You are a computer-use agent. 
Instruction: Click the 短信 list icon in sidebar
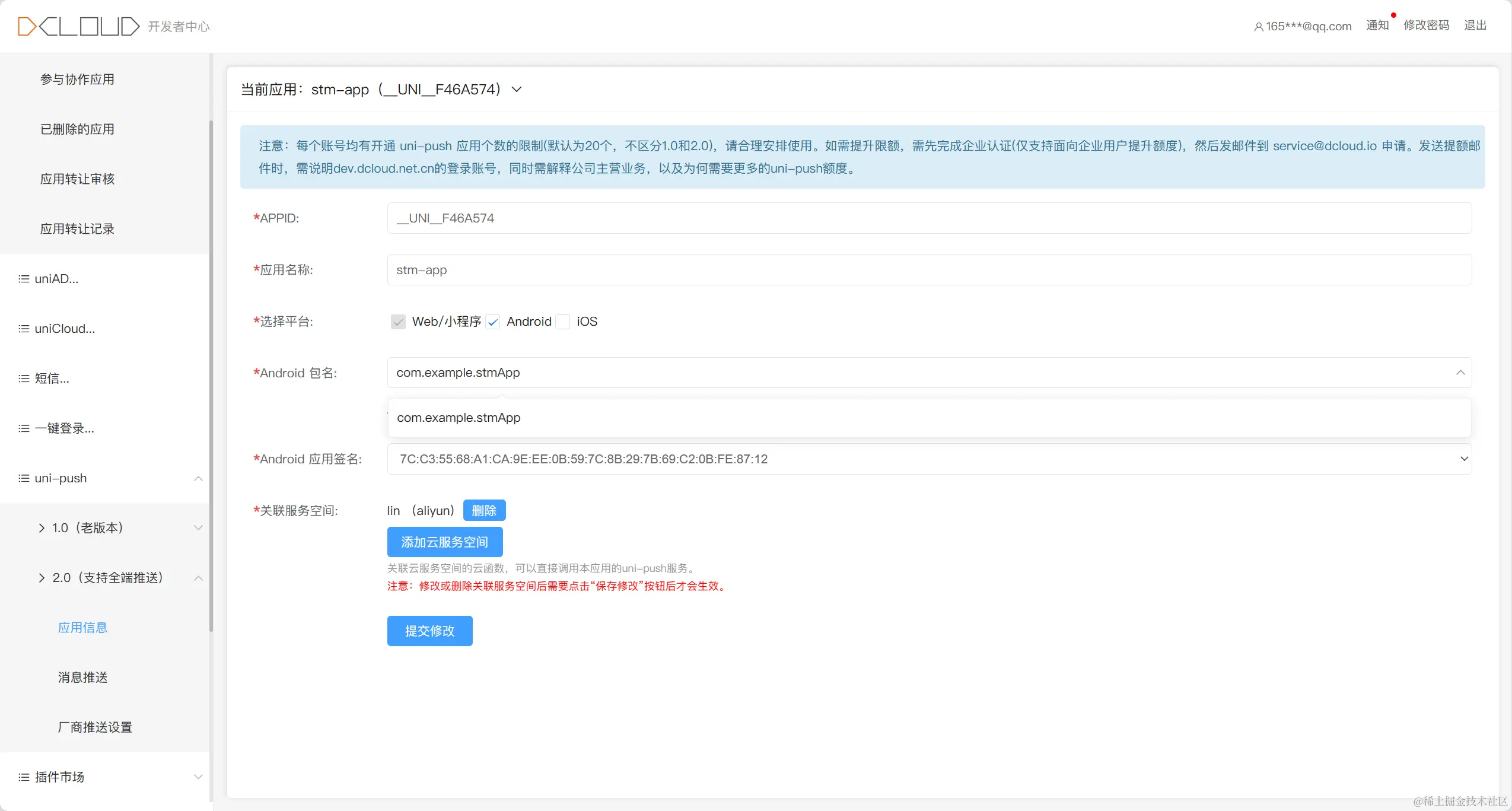24,379
